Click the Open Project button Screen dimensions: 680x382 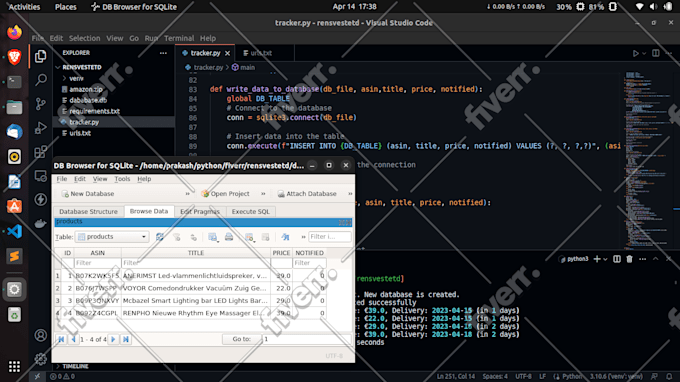226,194
